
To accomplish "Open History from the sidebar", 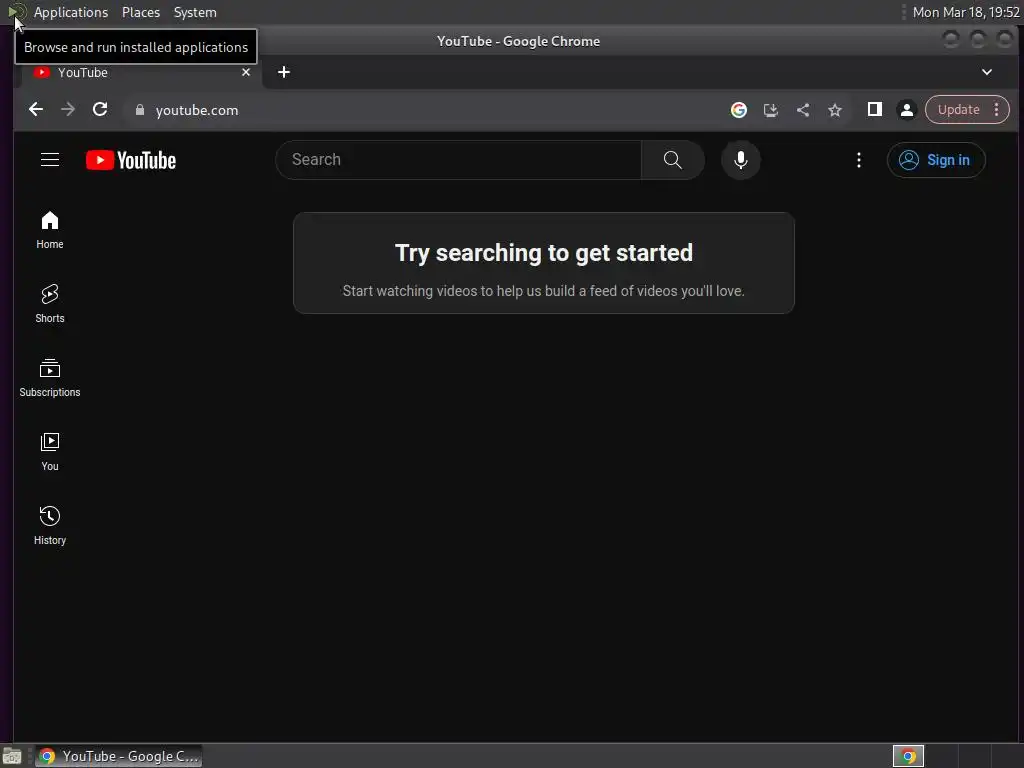I will coord(50,526).
